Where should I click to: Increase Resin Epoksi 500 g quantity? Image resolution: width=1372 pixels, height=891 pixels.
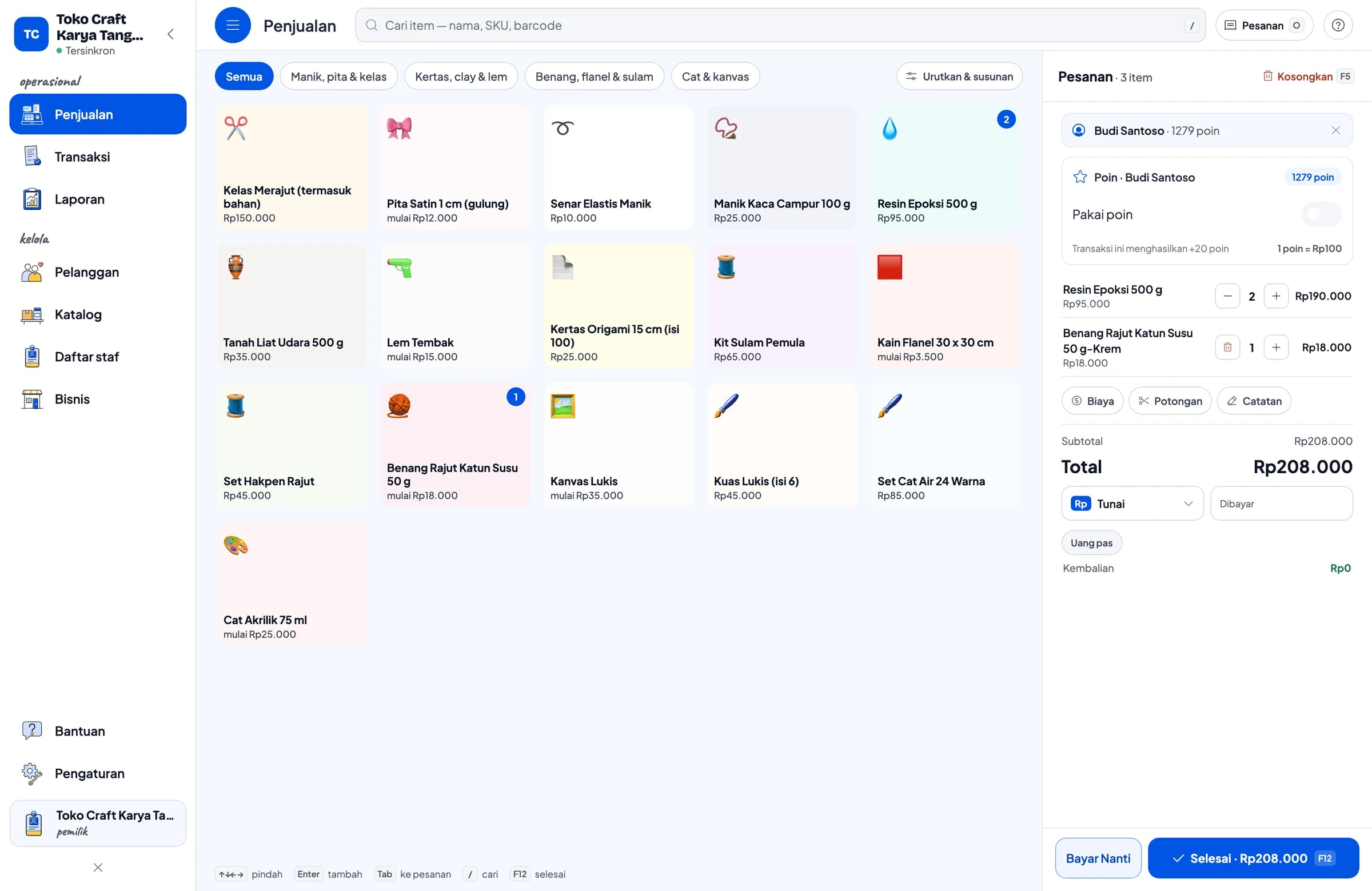(x=1276, y=296)
